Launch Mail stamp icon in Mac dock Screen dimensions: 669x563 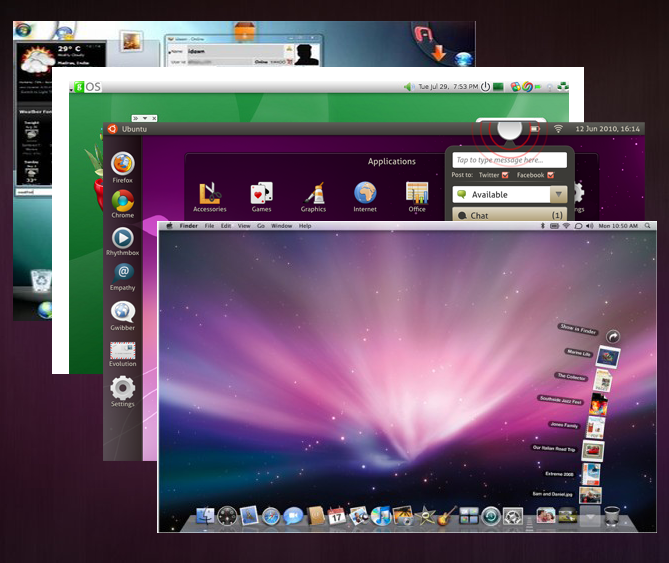[249, 515]
